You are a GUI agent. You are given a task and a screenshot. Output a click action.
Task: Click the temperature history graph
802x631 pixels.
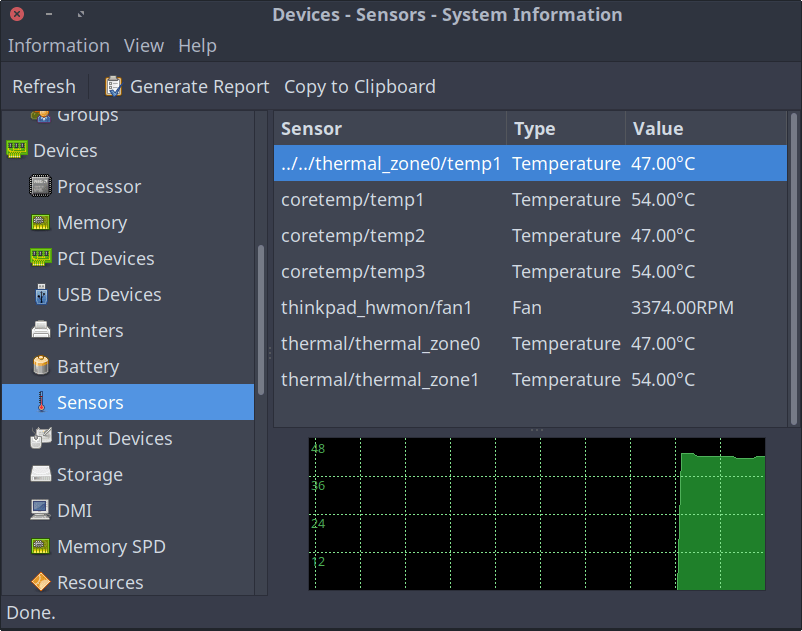point(537,513)
